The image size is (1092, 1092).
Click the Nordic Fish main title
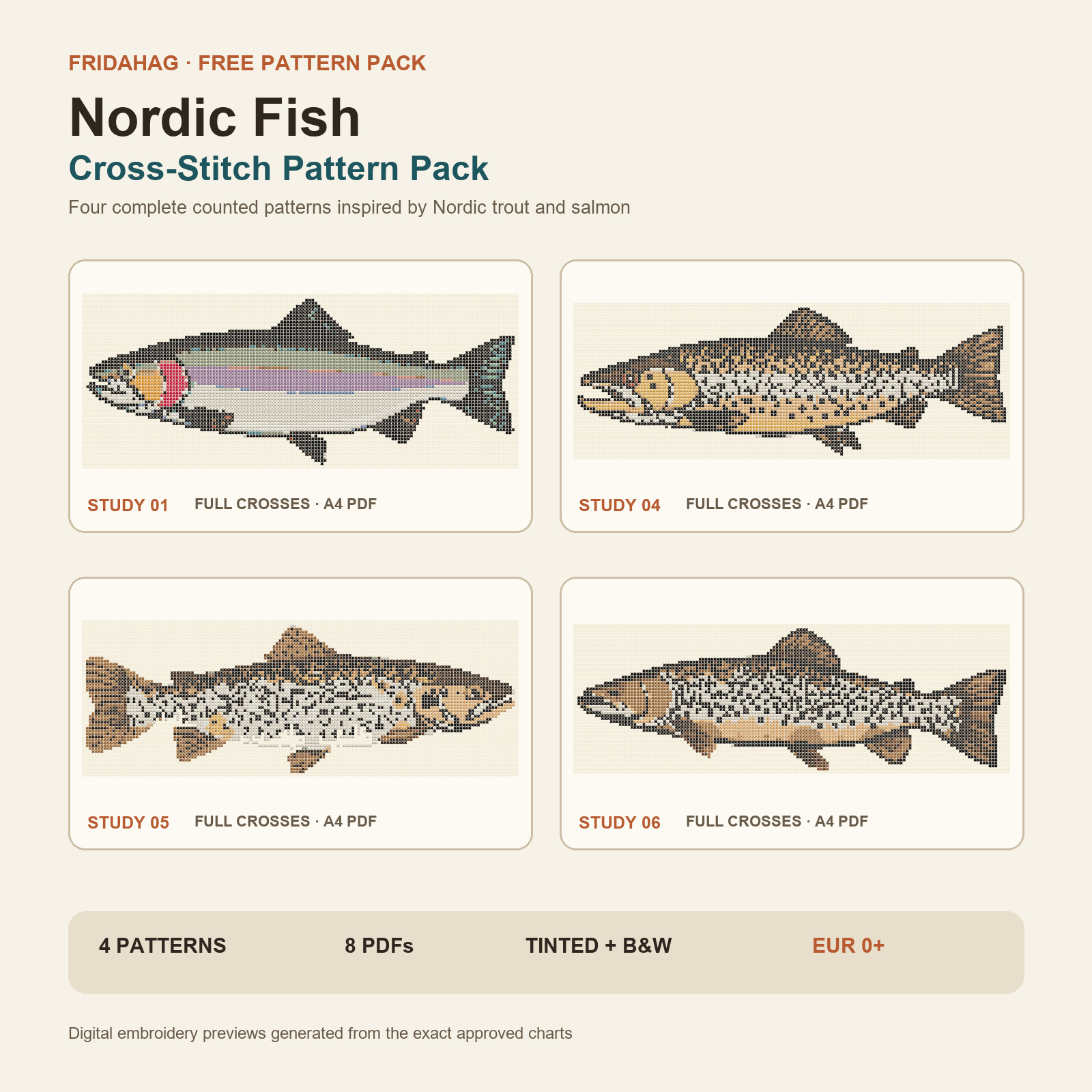click(x=214, y=117)
